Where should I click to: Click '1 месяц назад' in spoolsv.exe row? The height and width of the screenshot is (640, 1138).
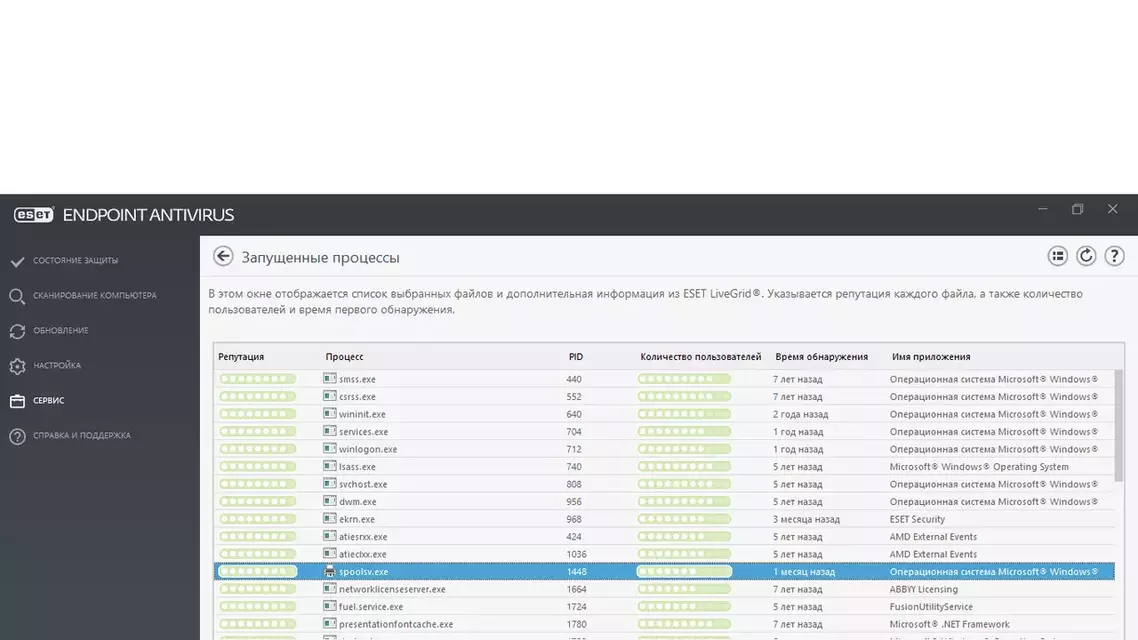pos(804,571)
